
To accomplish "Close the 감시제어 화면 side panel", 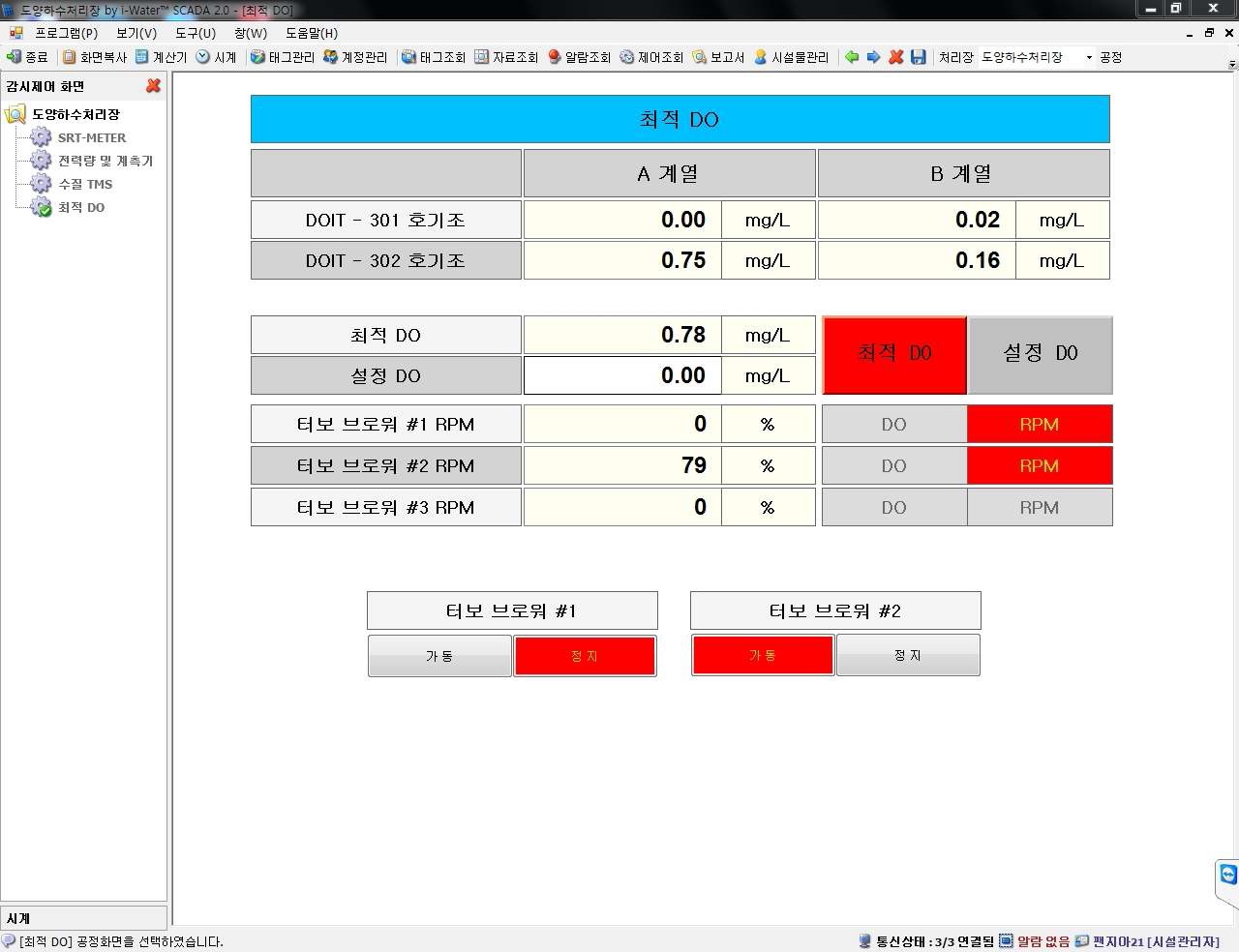I will [153, 86].
